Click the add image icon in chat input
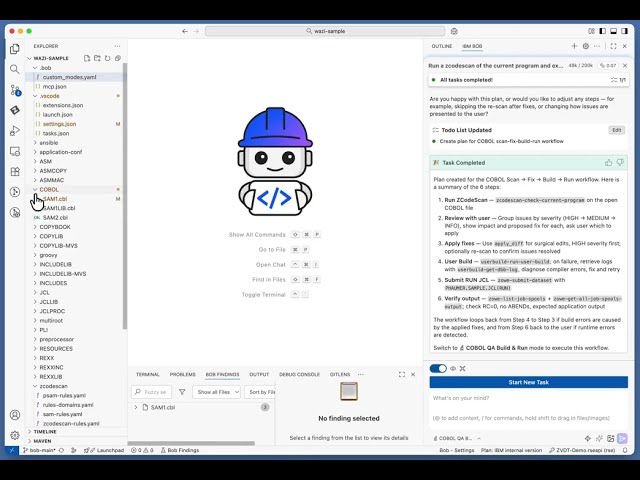Viewport: 640px width, 480px height. (611, 438)
